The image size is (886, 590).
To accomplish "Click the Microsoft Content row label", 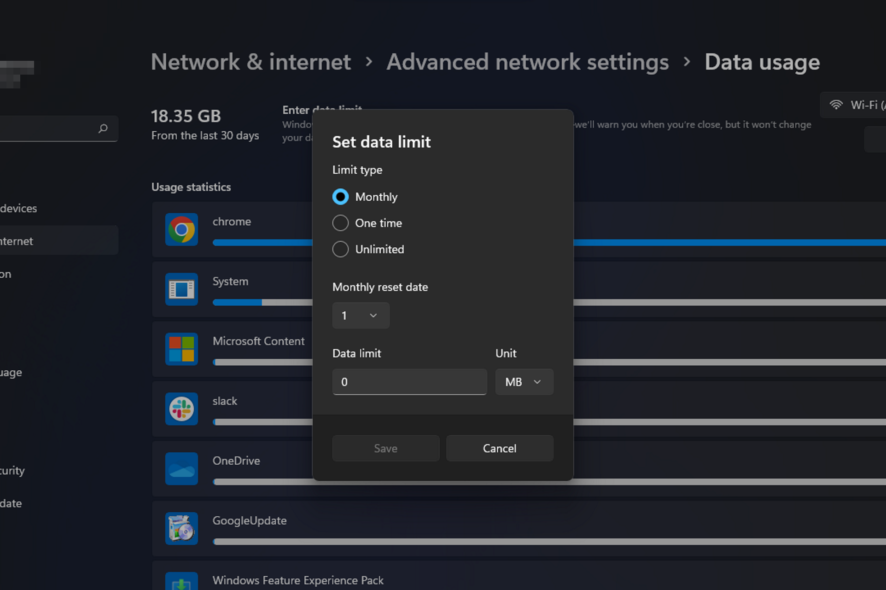I will coord(258,341).
